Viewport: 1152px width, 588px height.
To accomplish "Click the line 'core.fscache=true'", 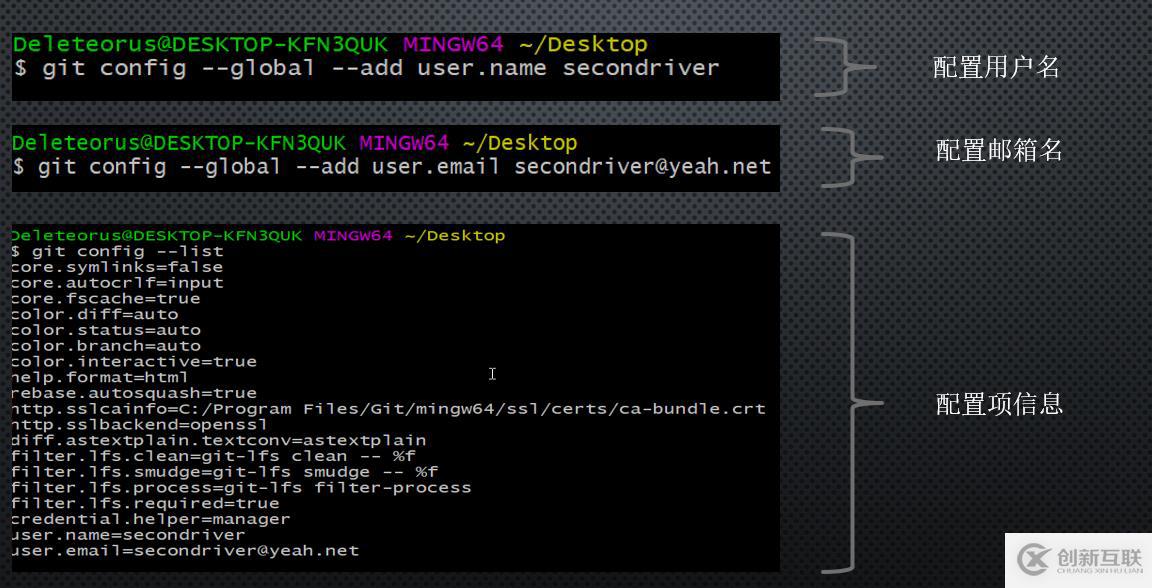I will (x=106, y=298).
